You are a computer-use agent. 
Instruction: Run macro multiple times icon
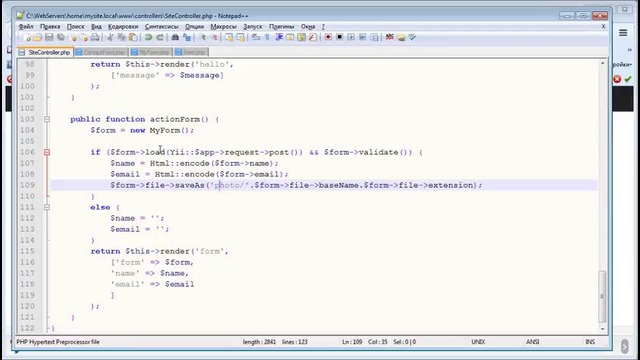(362, 37)
